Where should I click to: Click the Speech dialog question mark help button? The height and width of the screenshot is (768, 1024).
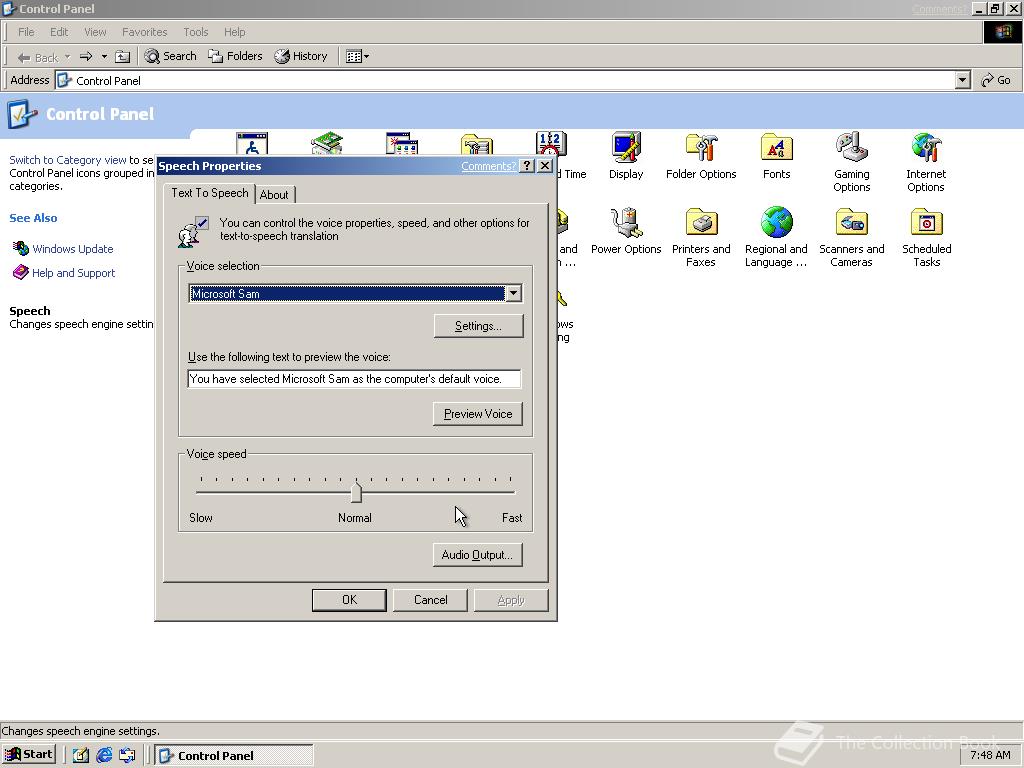[527, 166]
